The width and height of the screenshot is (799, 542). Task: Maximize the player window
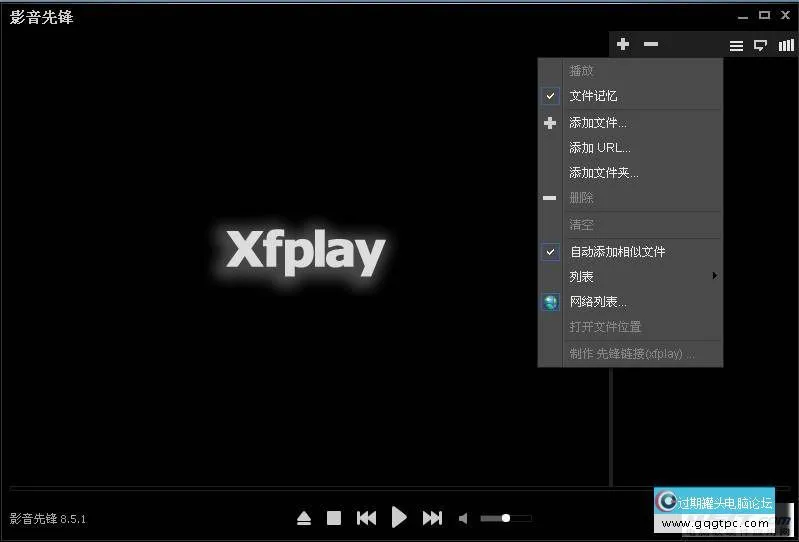pos(764,15)
